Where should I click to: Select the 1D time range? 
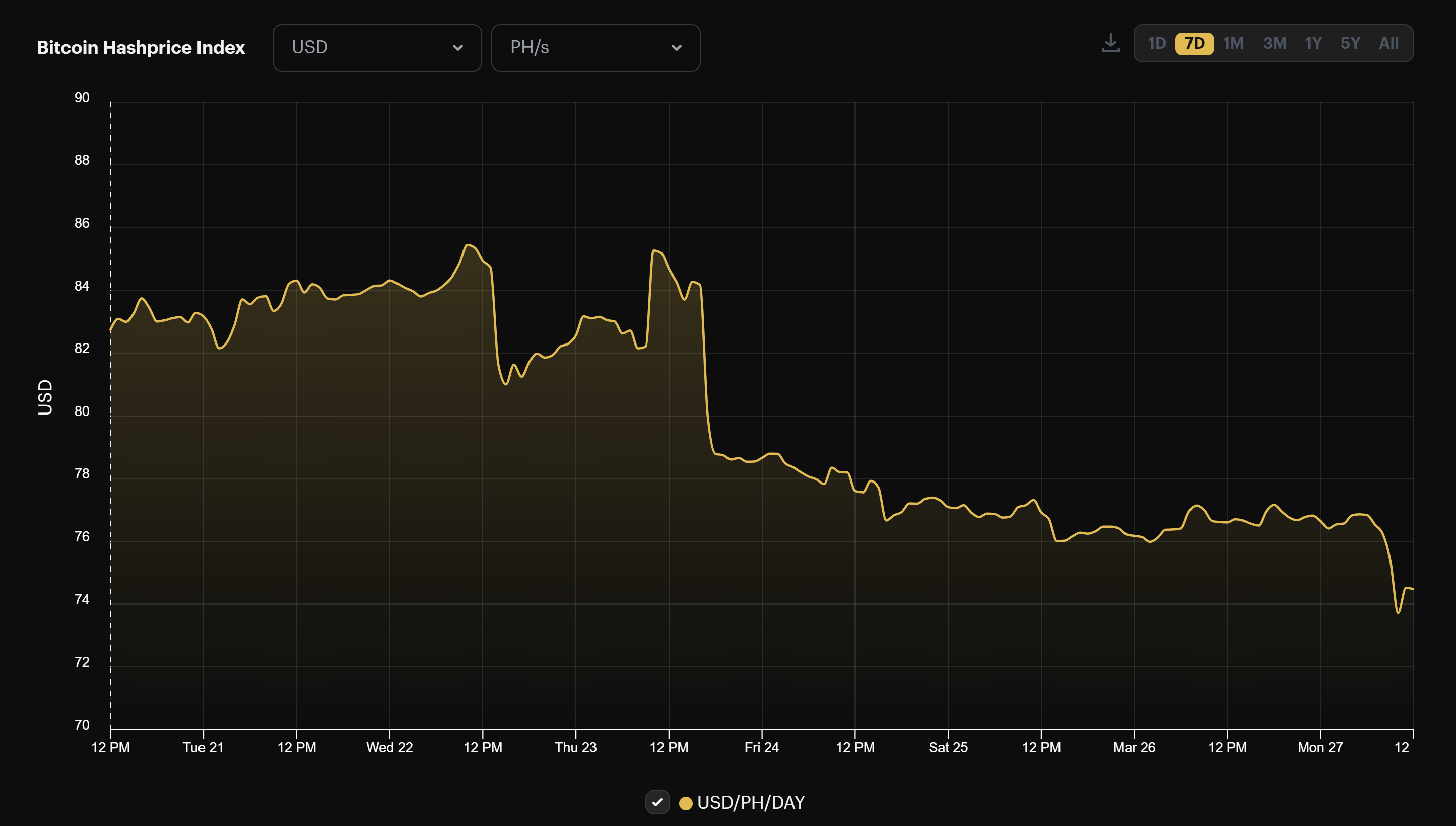pyautogui.click(x=1156, y=44)
